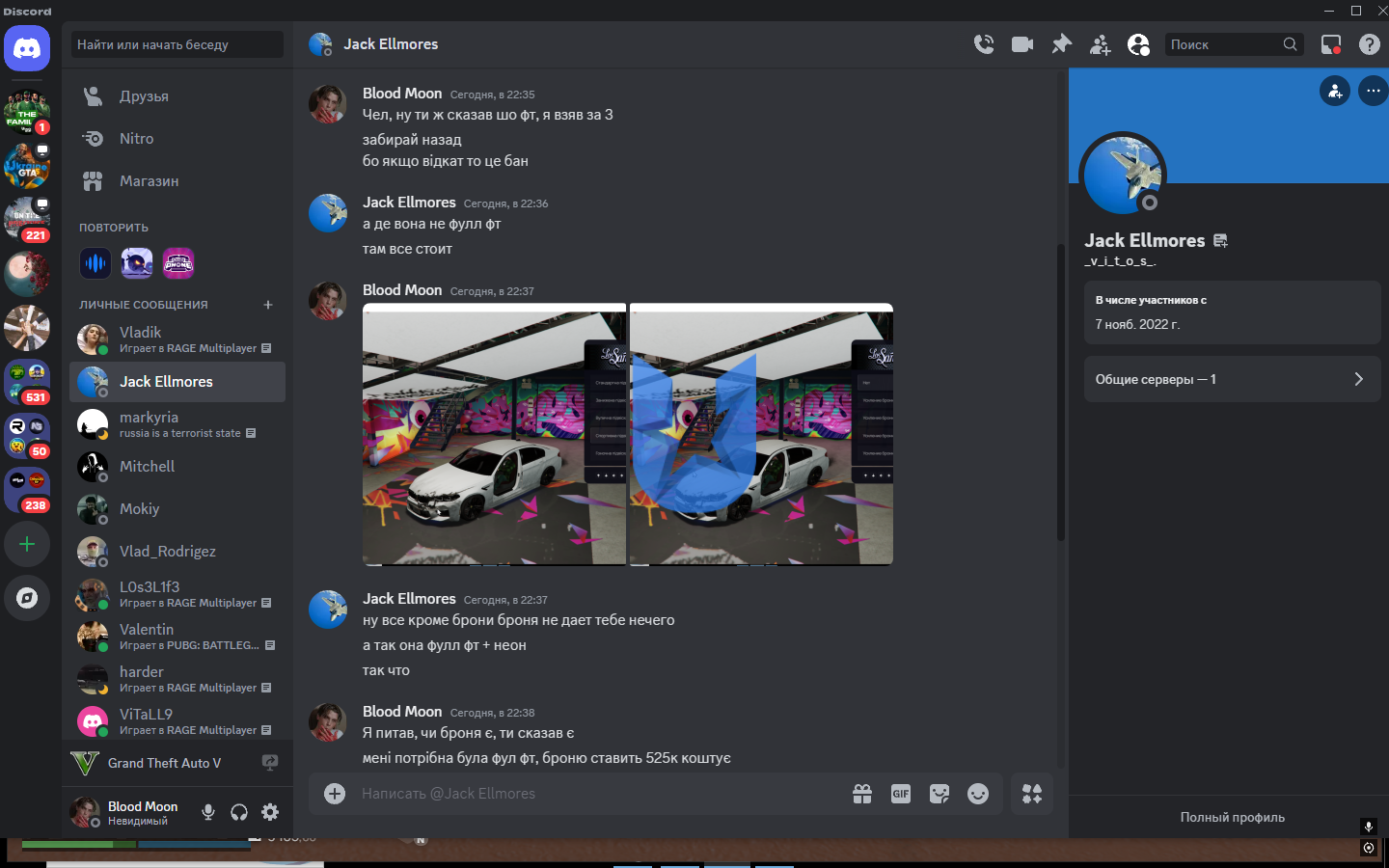The height and width of the screenshot is (868, 1389).
Task: Open the right car screenshot
Action: 761,434
